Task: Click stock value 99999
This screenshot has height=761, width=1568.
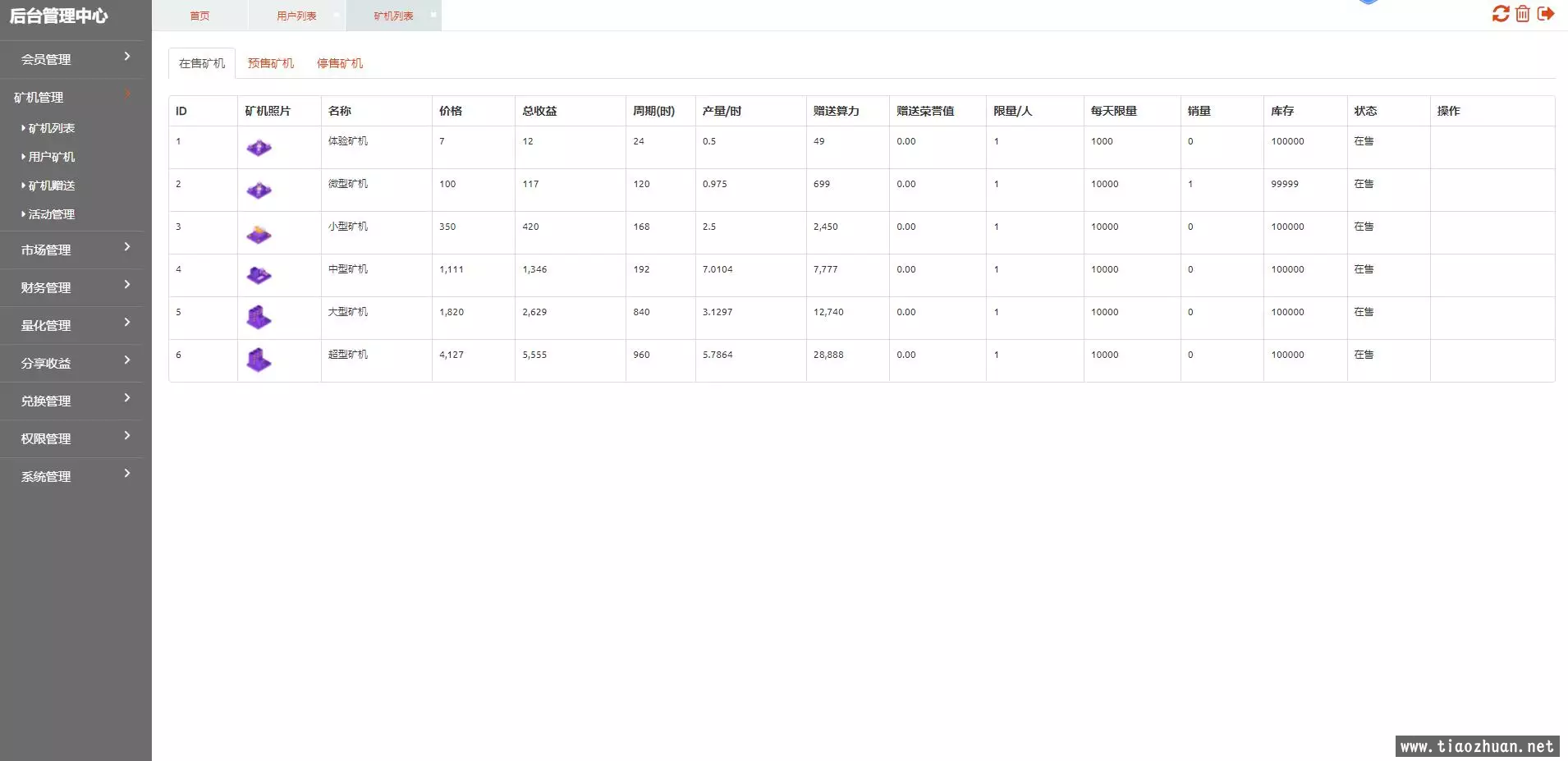Action: pyautogui.click(x=1285, y=184)
